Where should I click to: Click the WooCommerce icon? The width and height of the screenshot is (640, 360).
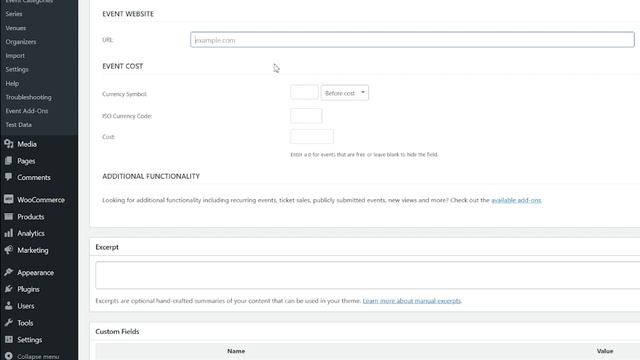pos(9,199)
